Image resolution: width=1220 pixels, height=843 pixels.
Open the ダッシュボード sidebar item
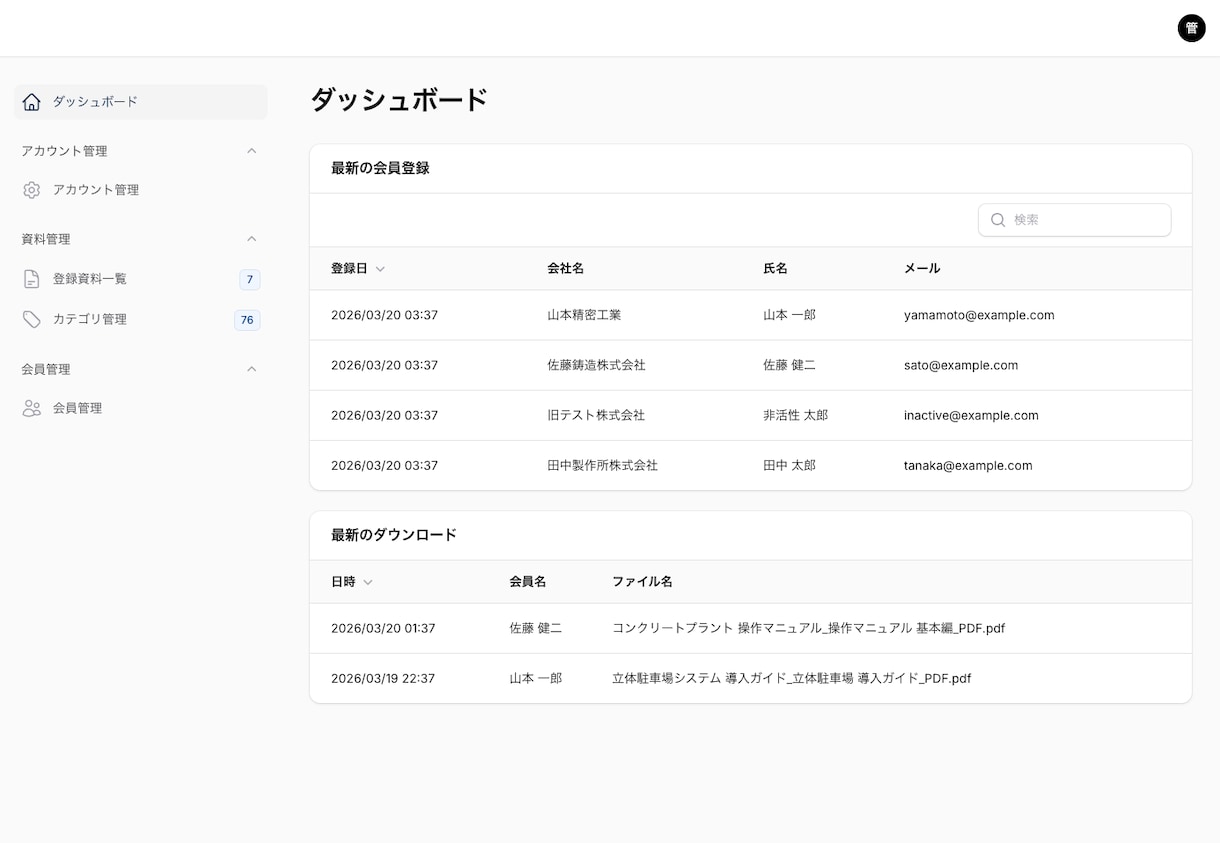(x=141, y=102)
